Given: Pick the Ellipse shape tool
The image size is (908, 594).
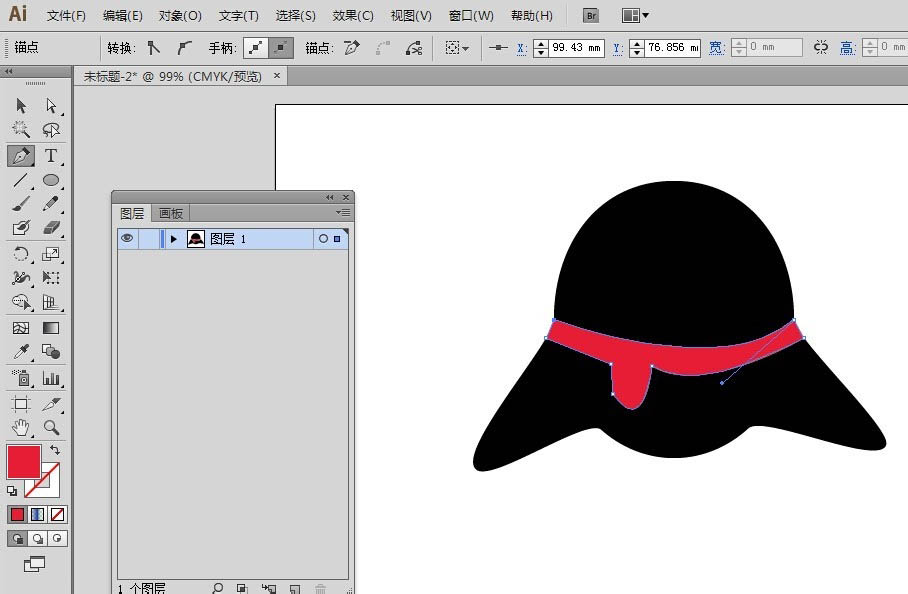Looking at the screenshot, I should point(50,181).
